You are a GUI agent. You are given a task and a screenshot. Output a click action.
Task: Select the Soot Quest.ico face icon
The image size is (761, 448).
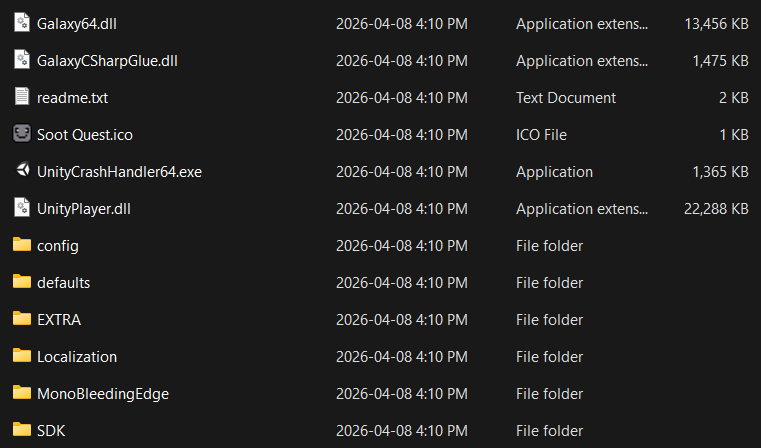click(22, 134)
